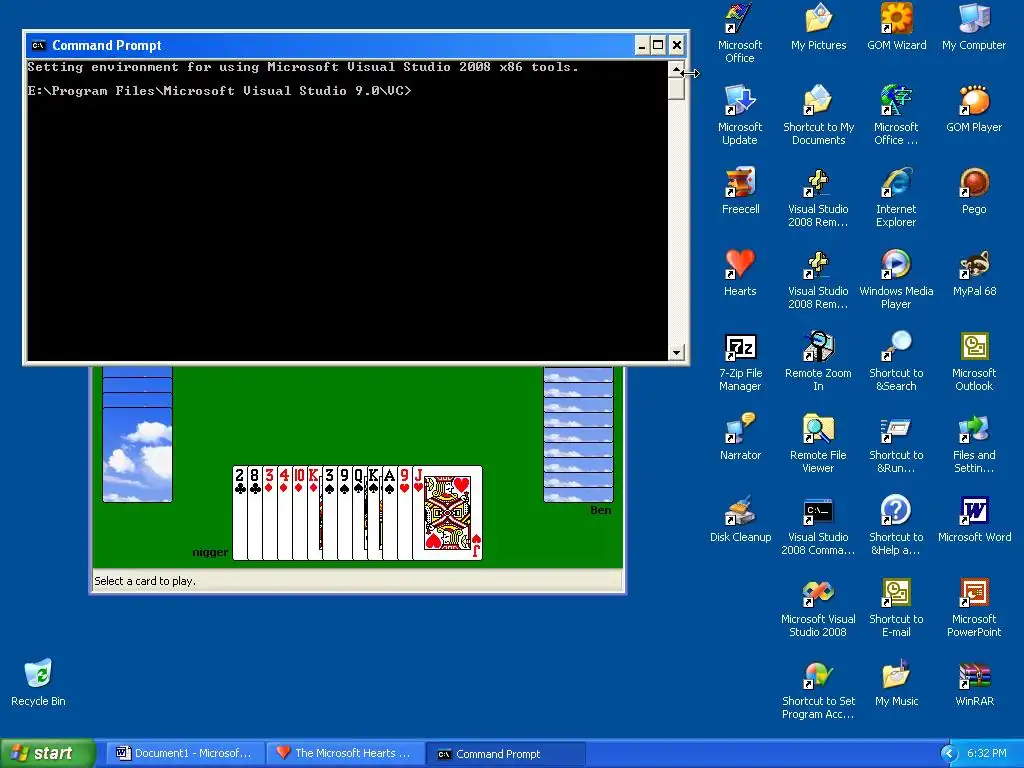Select the Remote File Viewer icon
Screen dimensions: 1024x768
tap(818, 443)
